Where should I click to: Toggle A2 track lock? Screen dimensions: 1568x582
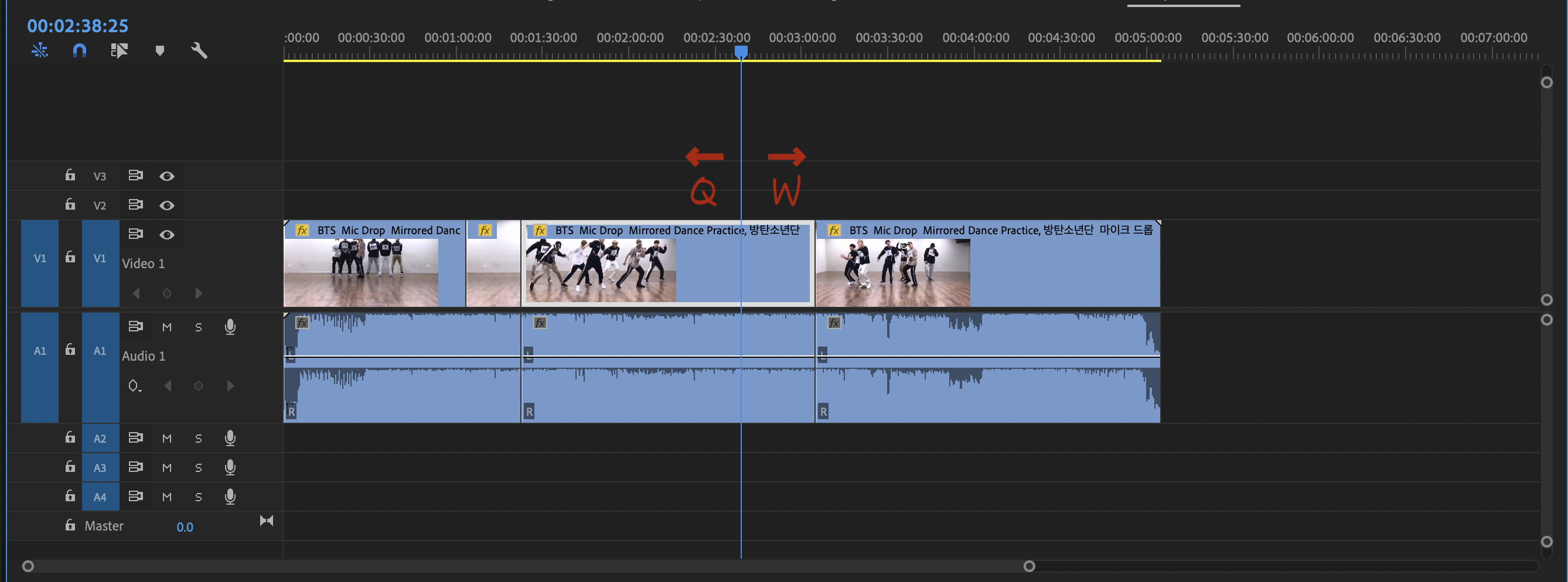(x=70, y=438)
